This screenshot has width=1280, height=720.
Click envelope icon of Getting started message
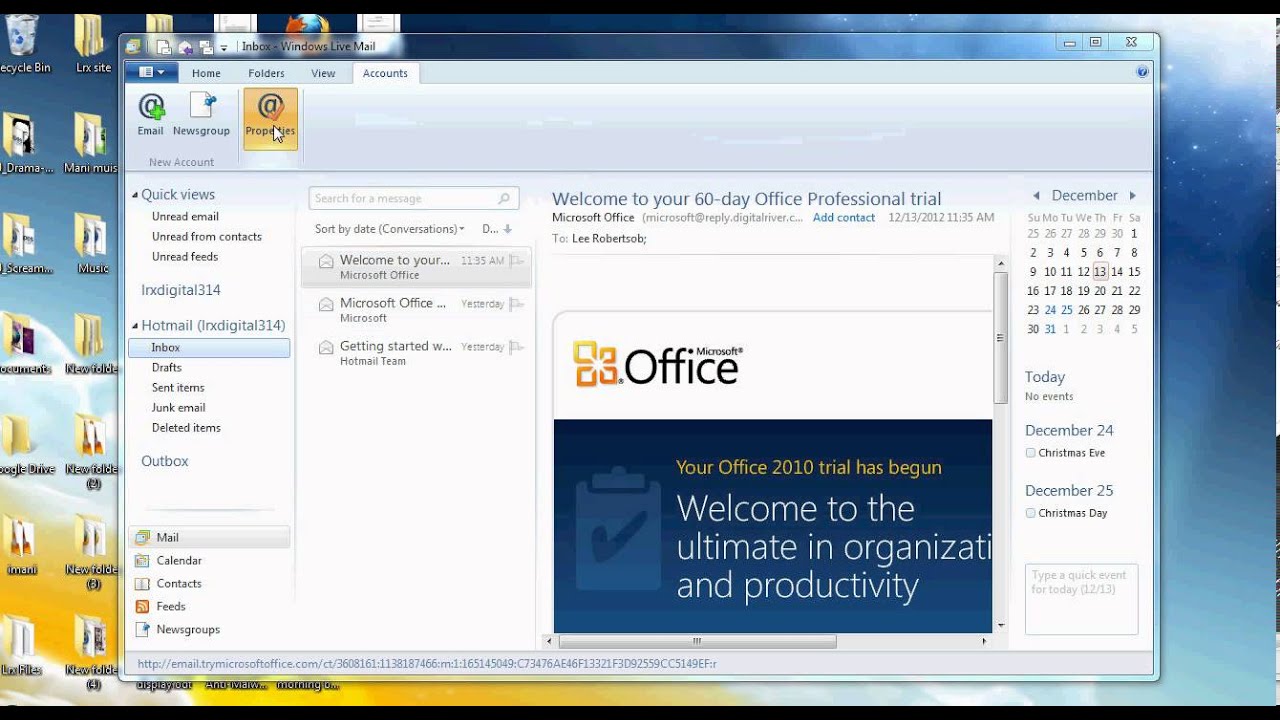pos(326,347)
